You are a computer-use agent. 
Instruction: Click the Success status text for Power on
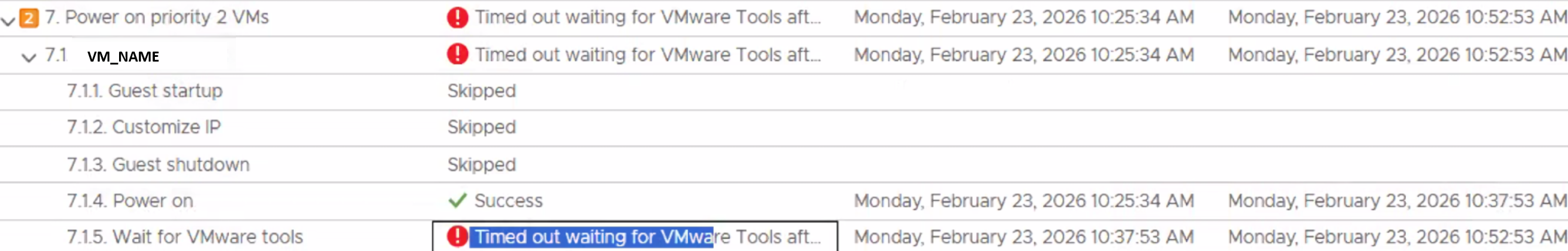[x=508, y=201]
